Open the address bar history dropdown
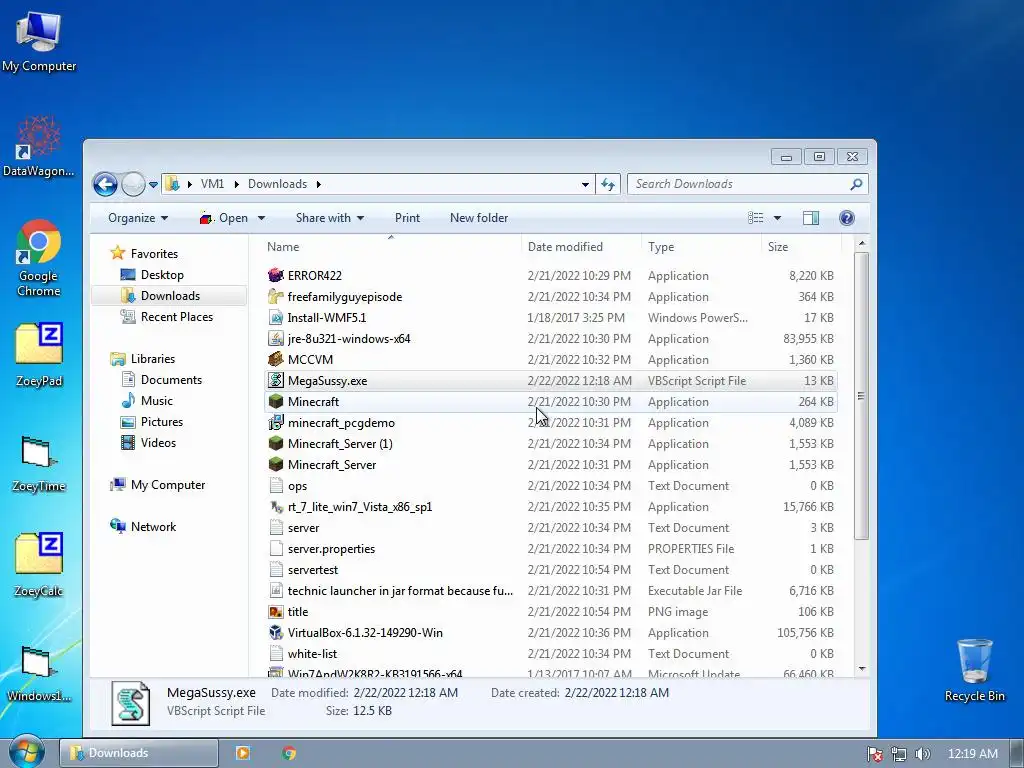Image resolution: width=1024 pixels, height=768 pixels. (585, 185)
